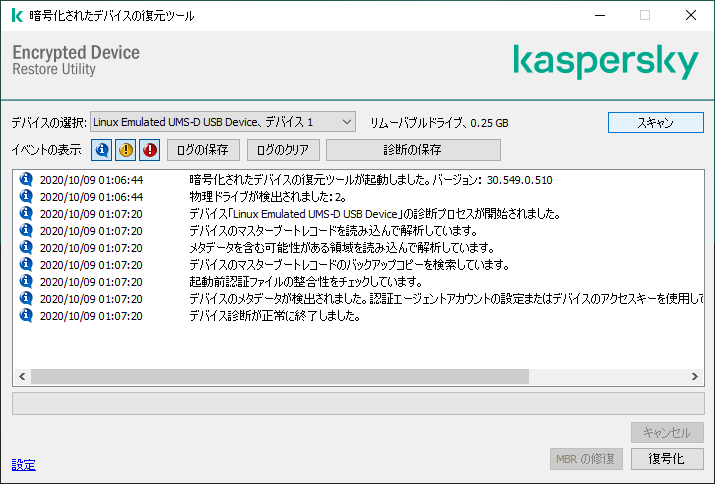This screenshot has height=484, width=715.
Task: Click the MBR の修復 button
Action: [x=586, y=459]
